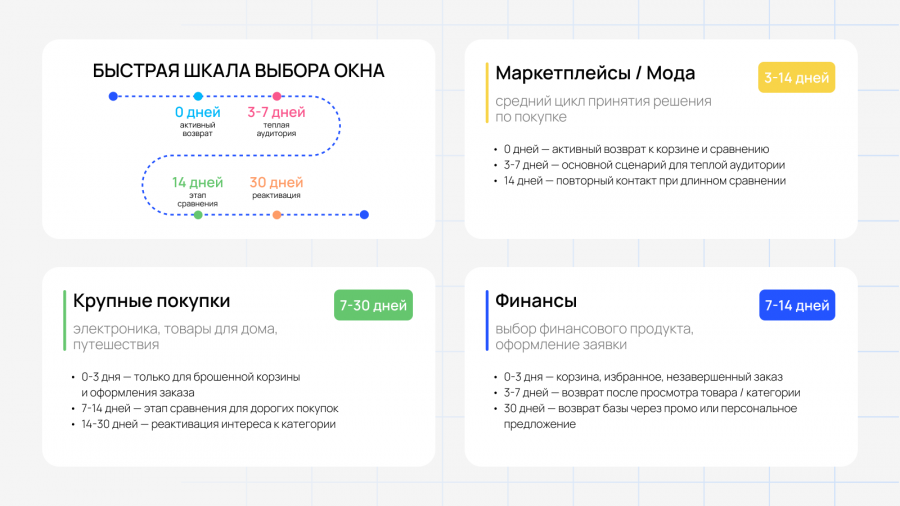Click bullet "3-7 дней — основной сценарий"
The height and width of the screenshot is (506, 900).
point(644,165)
